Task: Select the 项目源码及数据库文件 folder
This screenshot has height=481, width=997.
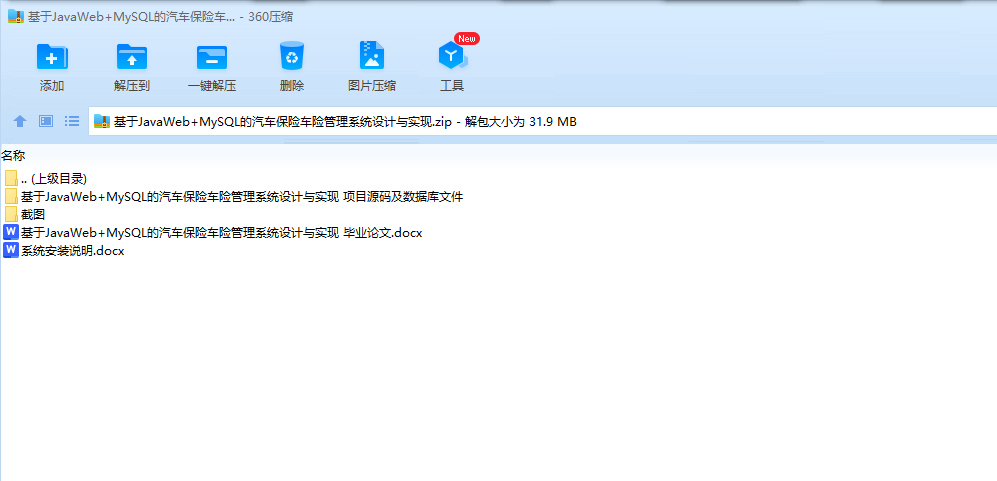Action: [233, 197]
